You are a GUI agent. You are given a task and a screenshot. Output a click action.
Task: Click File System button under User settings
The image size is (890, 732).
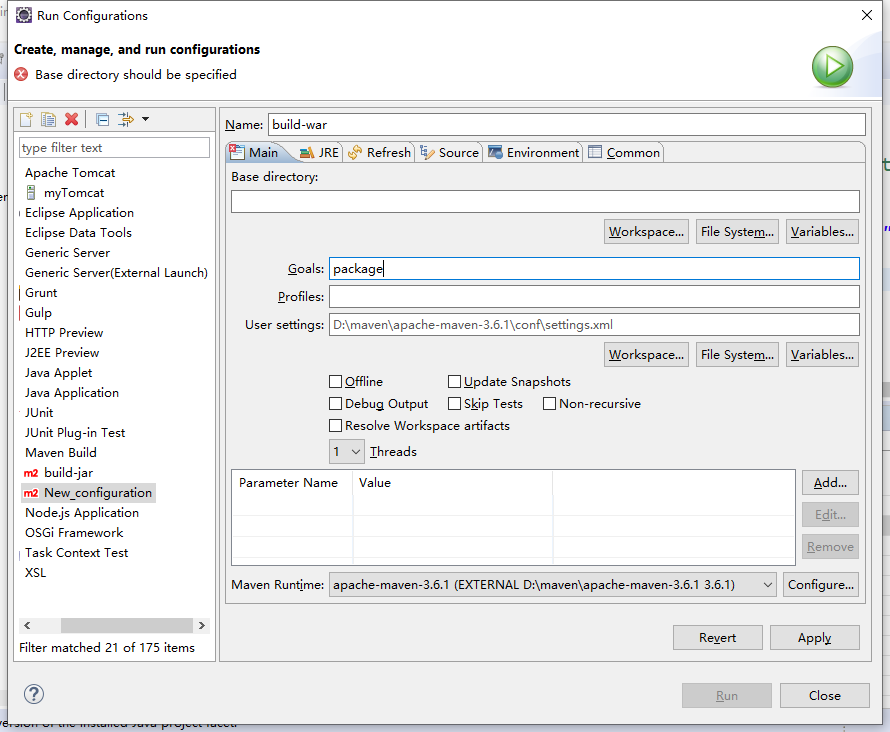[737, 355]
